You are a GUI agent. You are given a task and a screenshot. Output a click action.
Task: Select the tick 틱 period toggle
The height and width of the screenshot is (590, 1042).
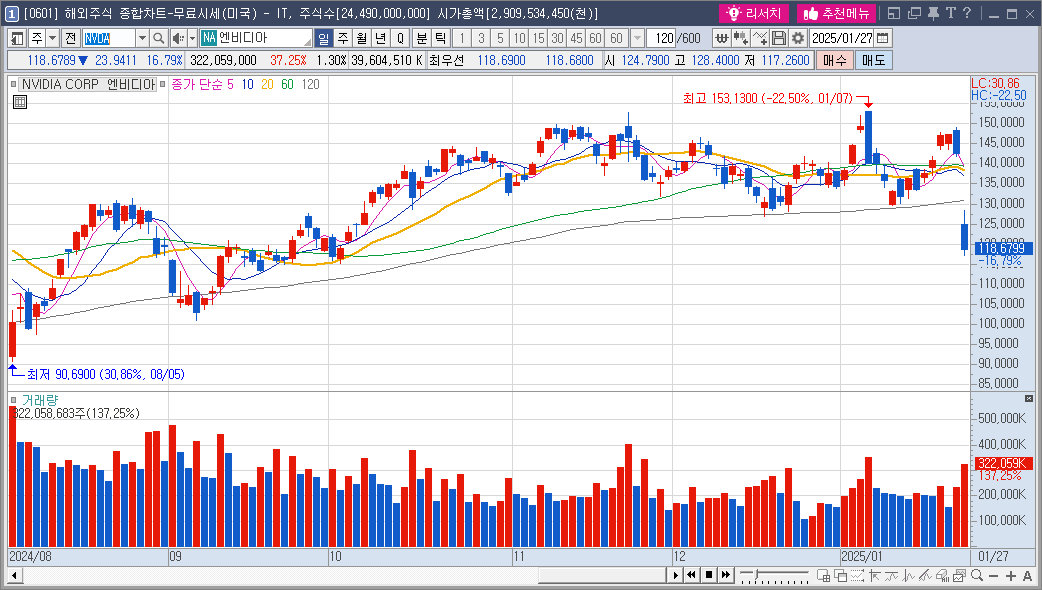tap(441, 38)
